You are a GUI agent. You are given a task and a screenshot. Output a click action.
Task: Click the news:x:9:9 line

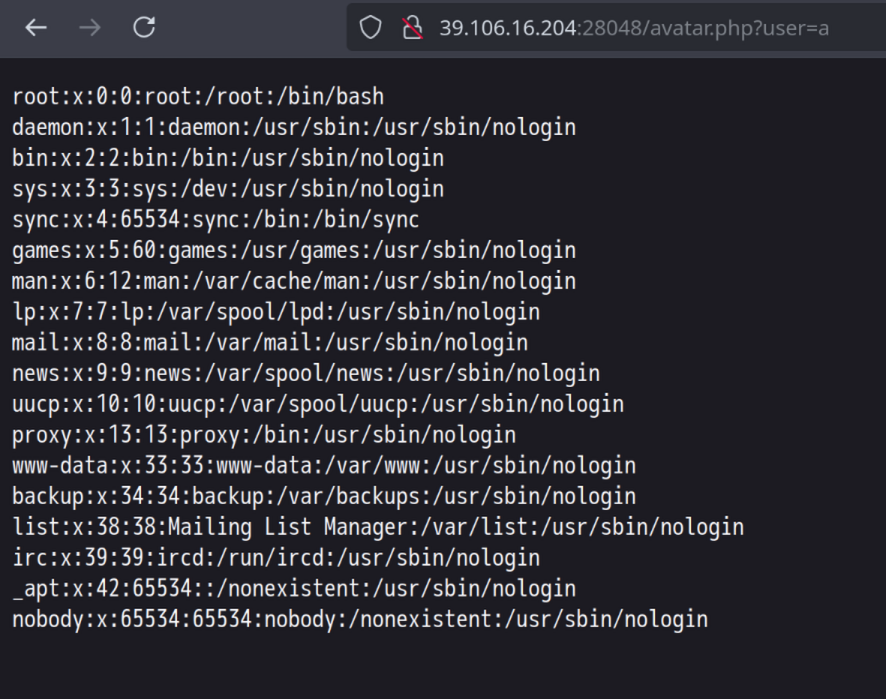point(306,374)
